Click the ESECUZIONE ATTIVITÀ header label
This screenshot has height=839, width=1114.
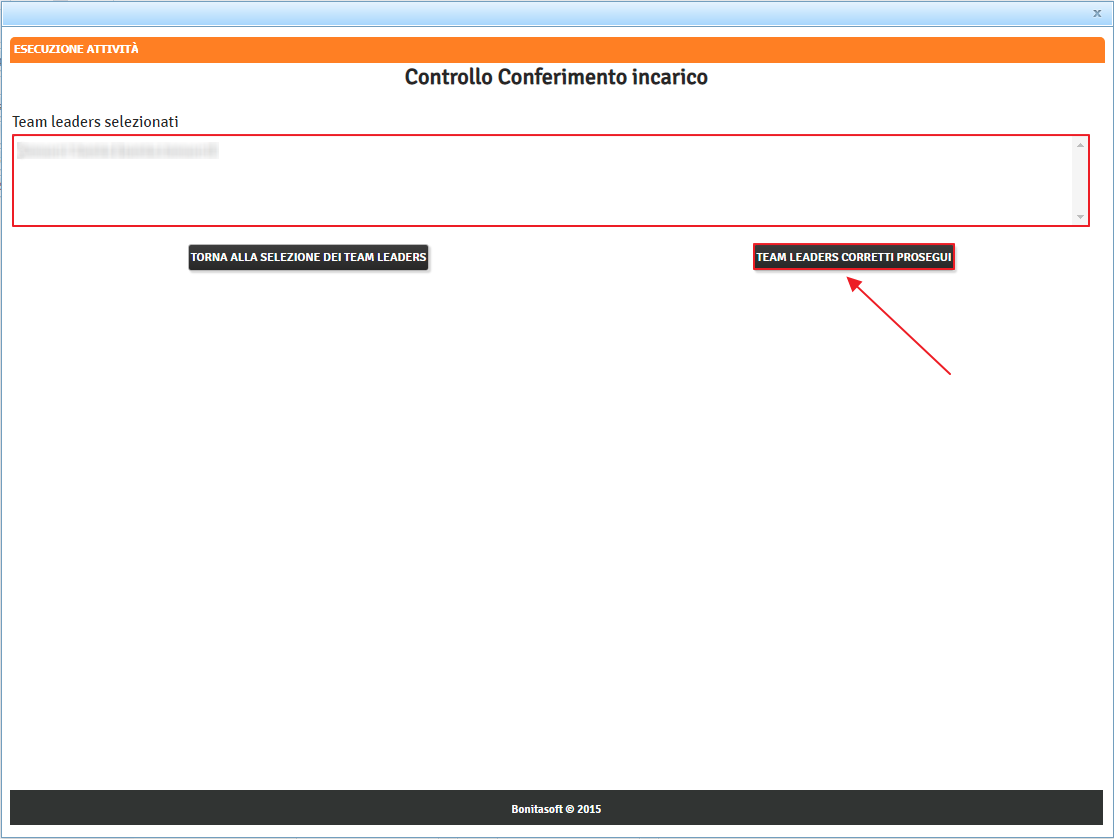76,49
